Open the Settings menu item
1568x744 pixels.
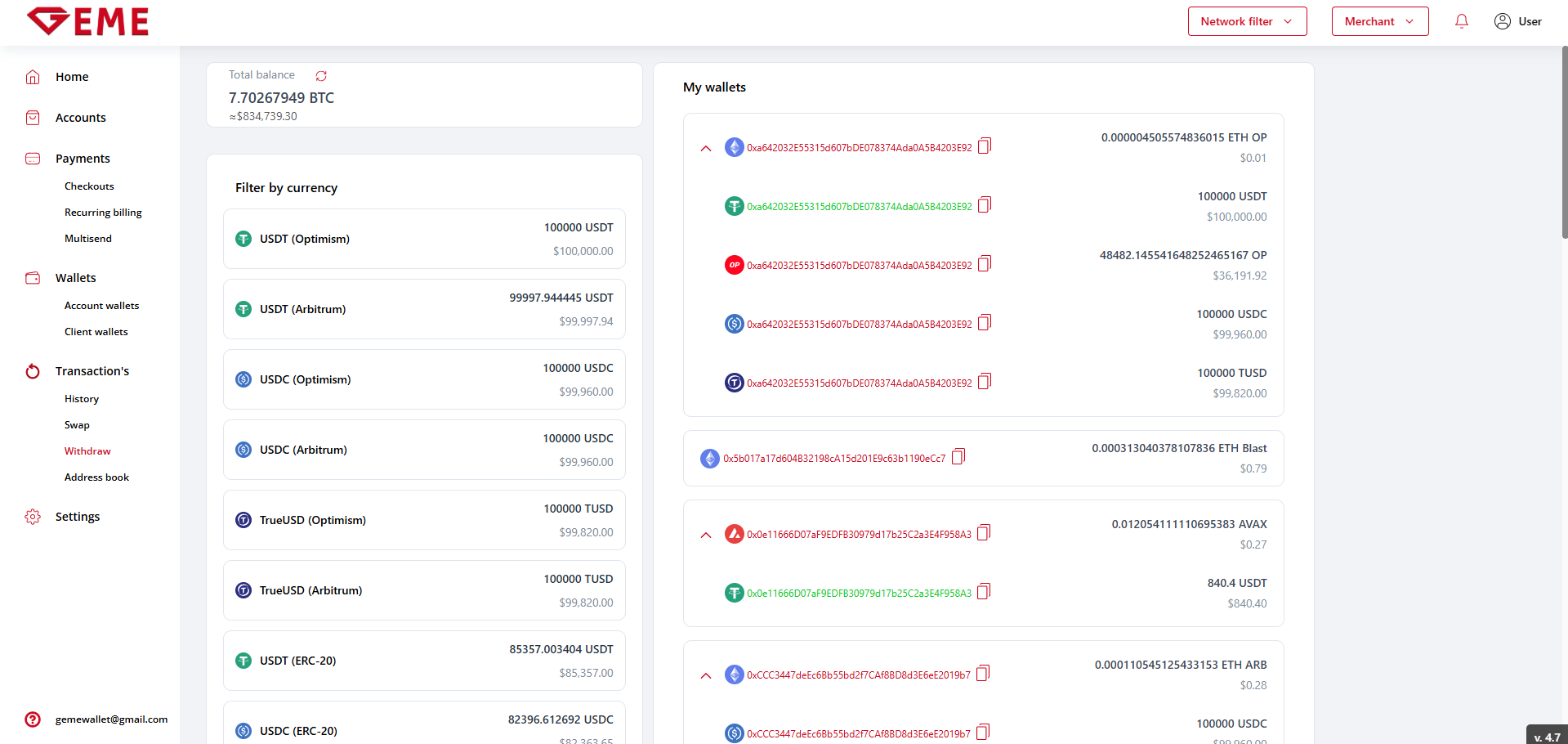click(x=78, y=517)
